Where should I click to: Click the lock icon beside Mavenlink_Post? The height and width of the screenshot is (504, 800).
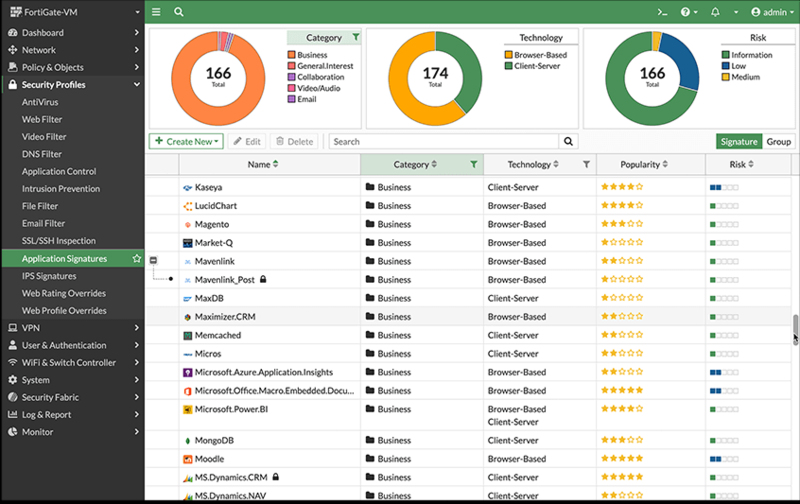(x=263, y=279)
